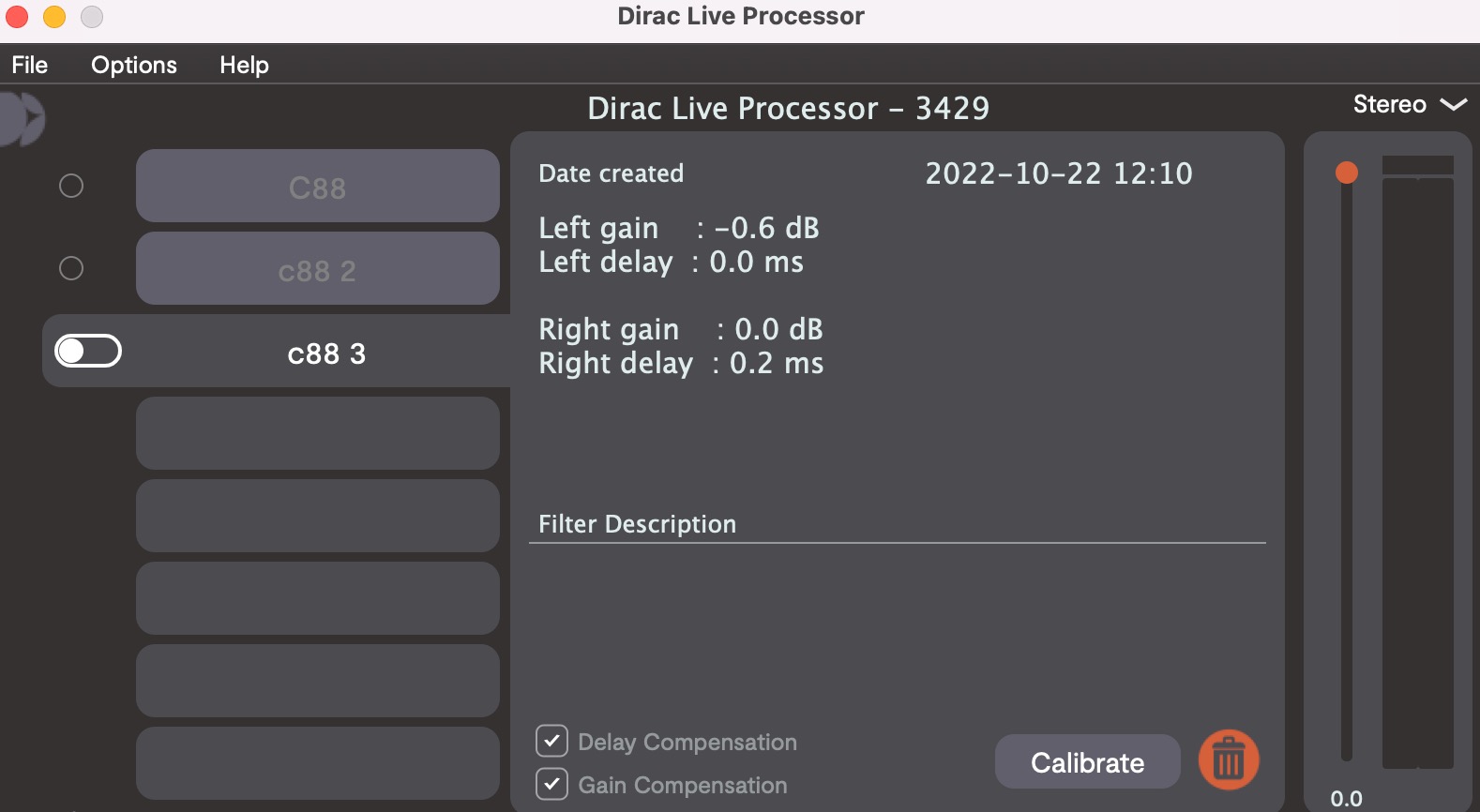Click the 0.0 volume value readout
Screen dimensions: 1480x812
coord(1347,799)
